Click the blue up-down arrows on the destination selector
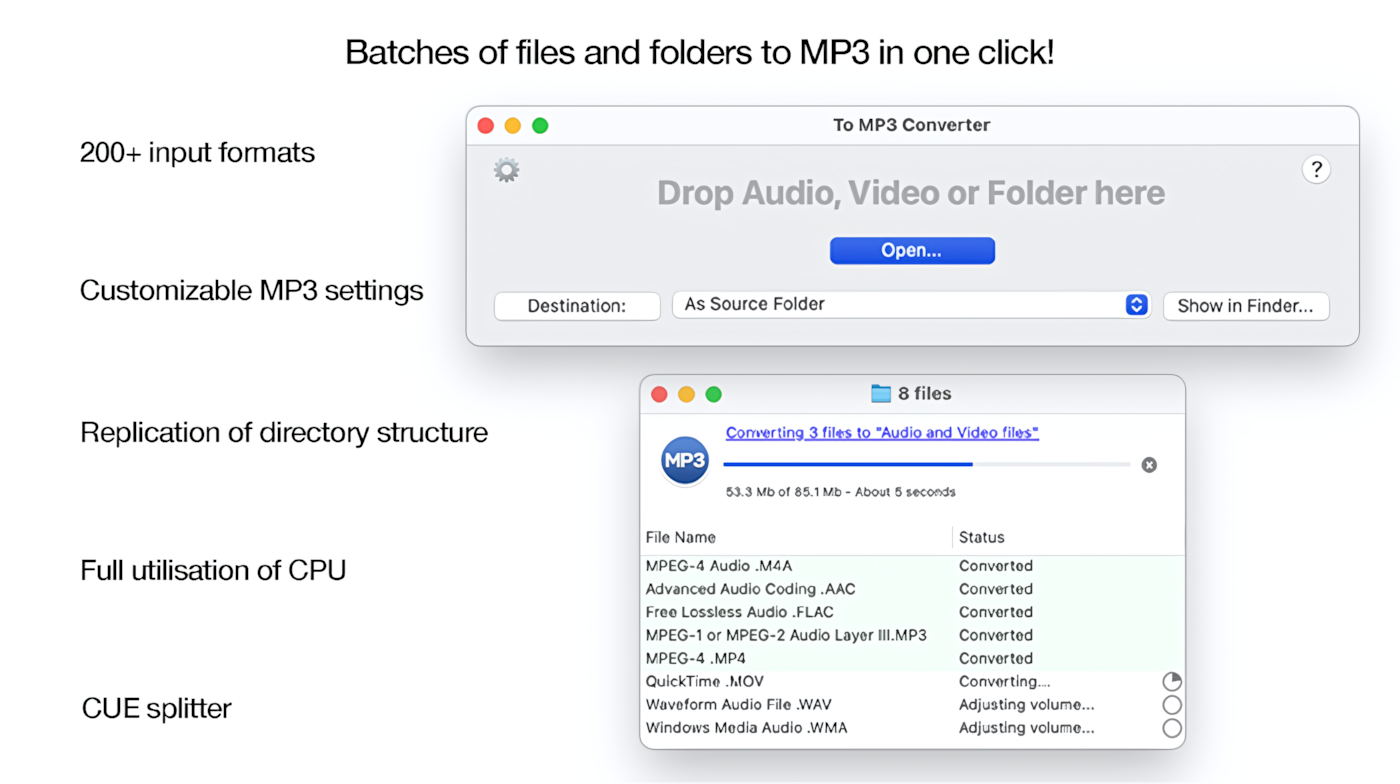The width and height of the screenshot is (1400, 784). coord(1135,304)
